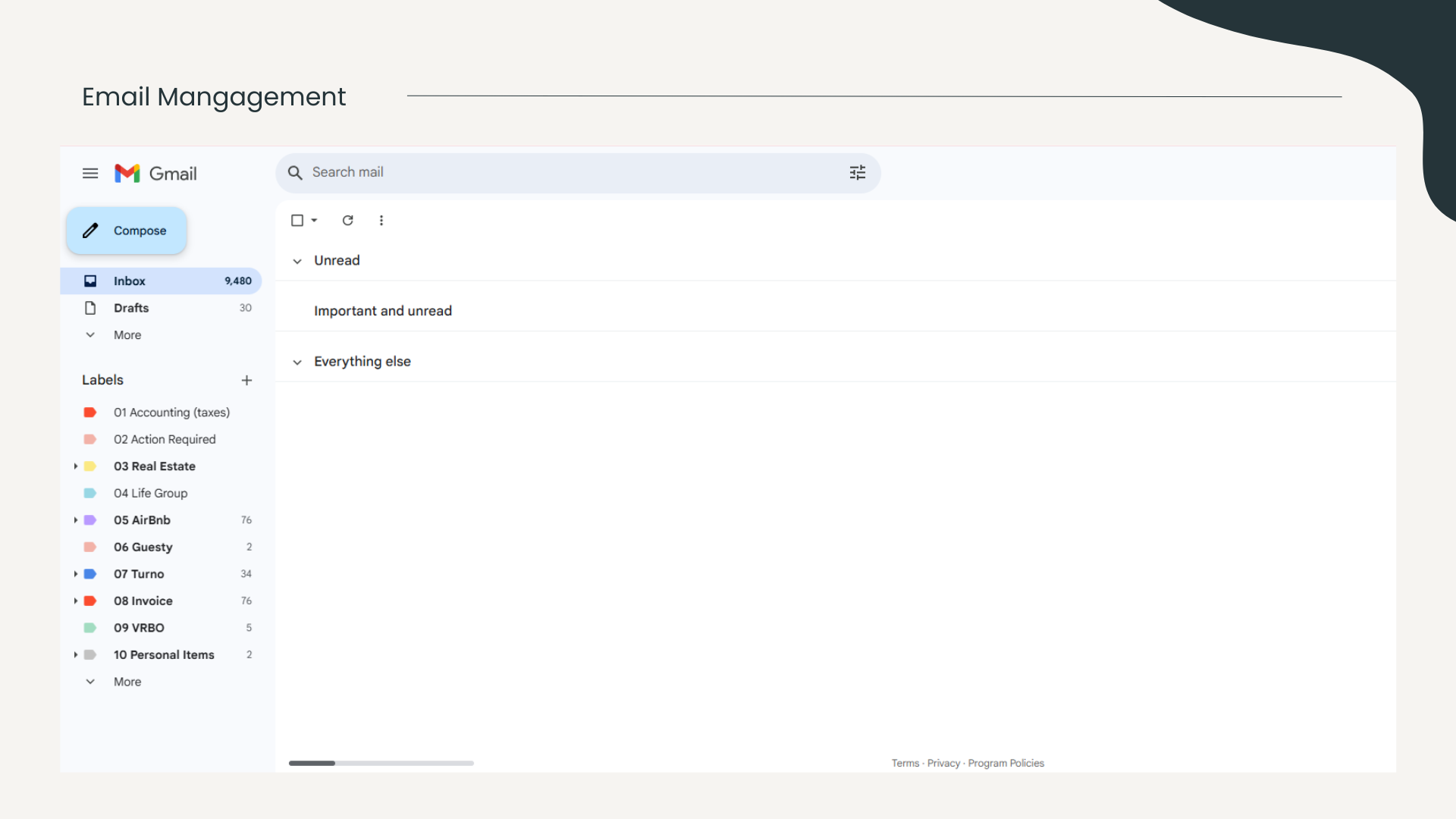Click the Drafts document icon
Viewport: 1456px width, 819px height.
[90, 308]
